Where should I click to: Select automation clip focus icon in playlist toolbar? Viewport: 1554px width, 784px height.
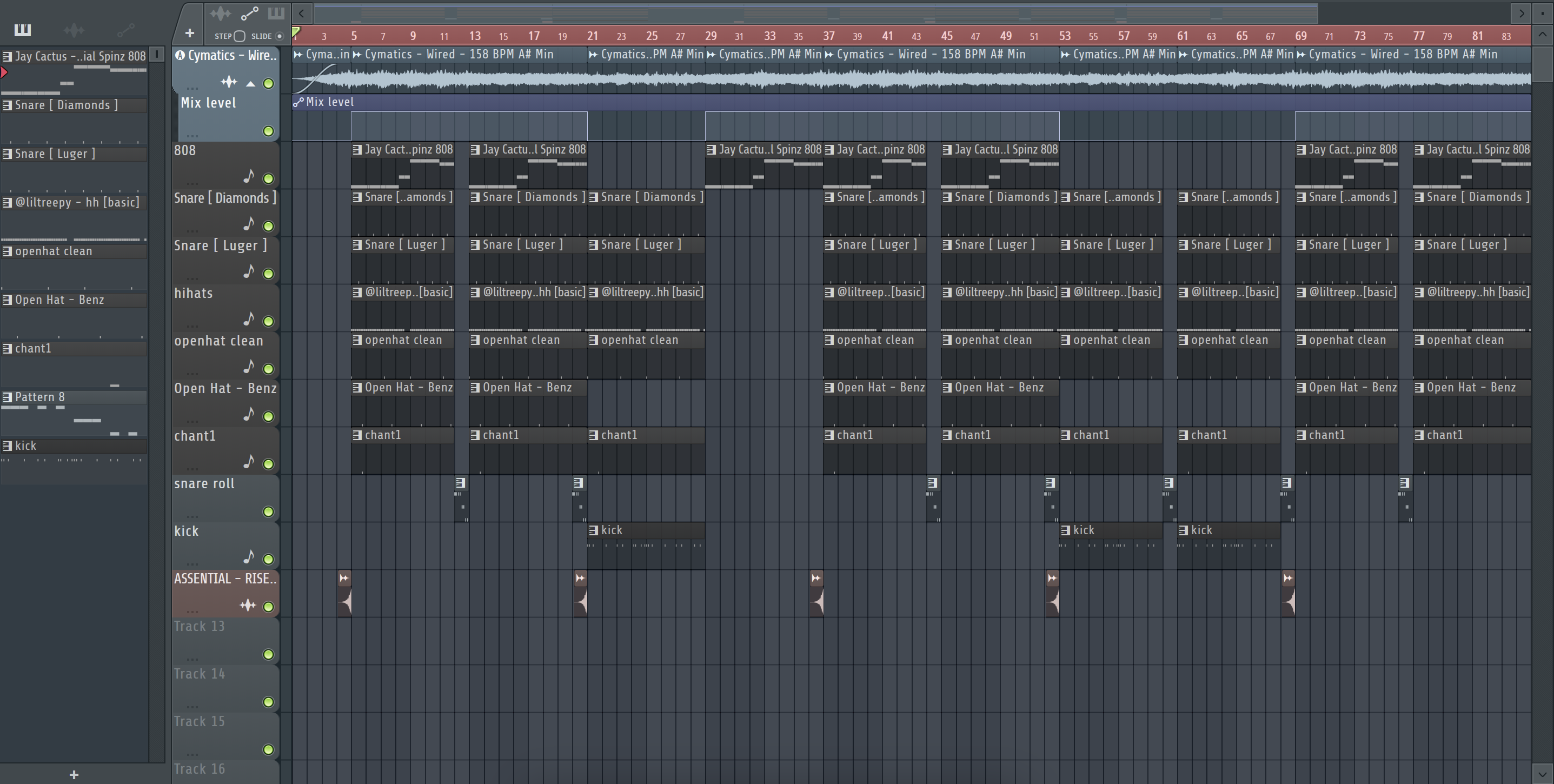[249, 14]
